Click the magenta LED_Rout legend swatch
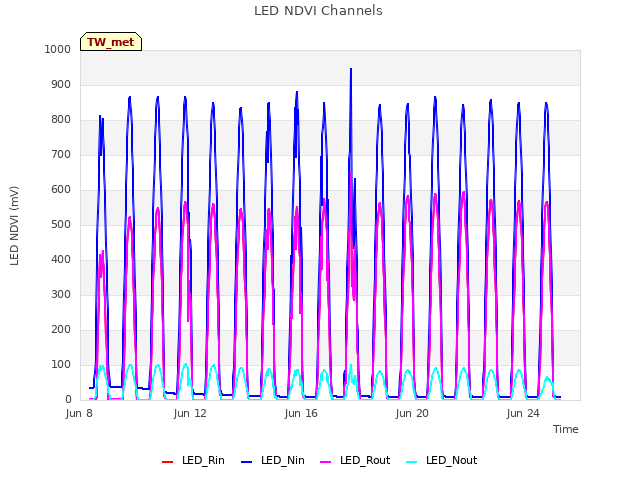The height and width of the screenshot is (480, 640). (x=326, y=462)
